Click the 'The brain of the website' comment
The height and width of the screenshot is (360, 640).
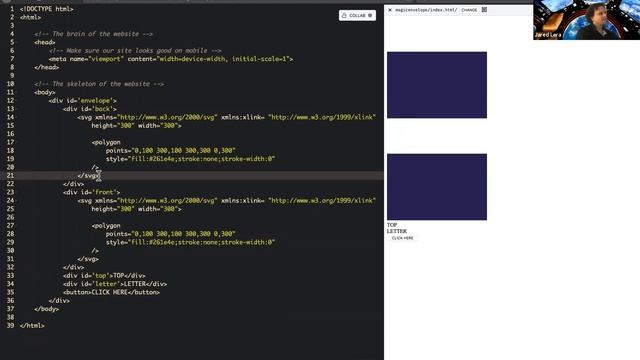tap(93, 34)
